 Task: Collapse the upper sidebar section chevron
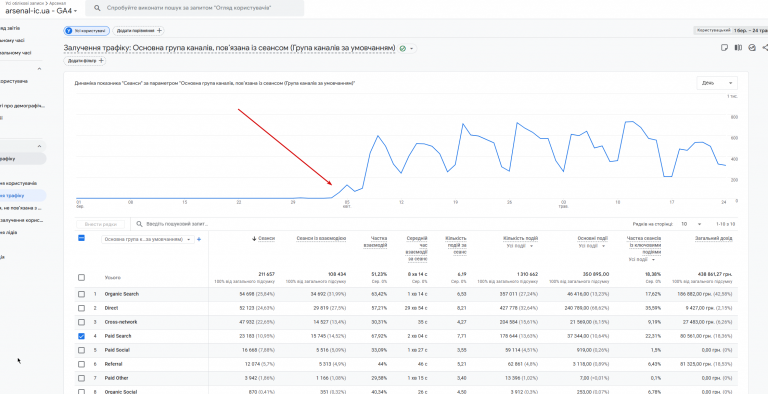pyautogui.click(x=40, y=69)
